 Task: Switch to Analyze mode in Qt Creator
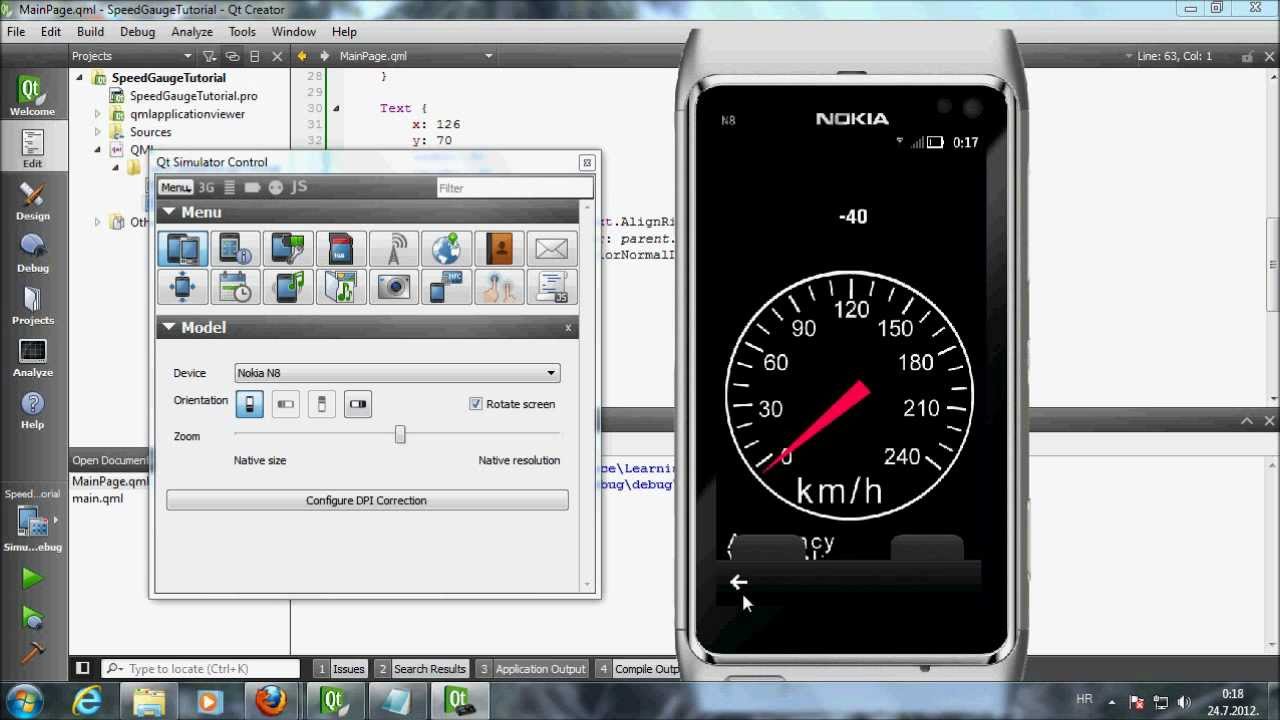click(32, 356)
